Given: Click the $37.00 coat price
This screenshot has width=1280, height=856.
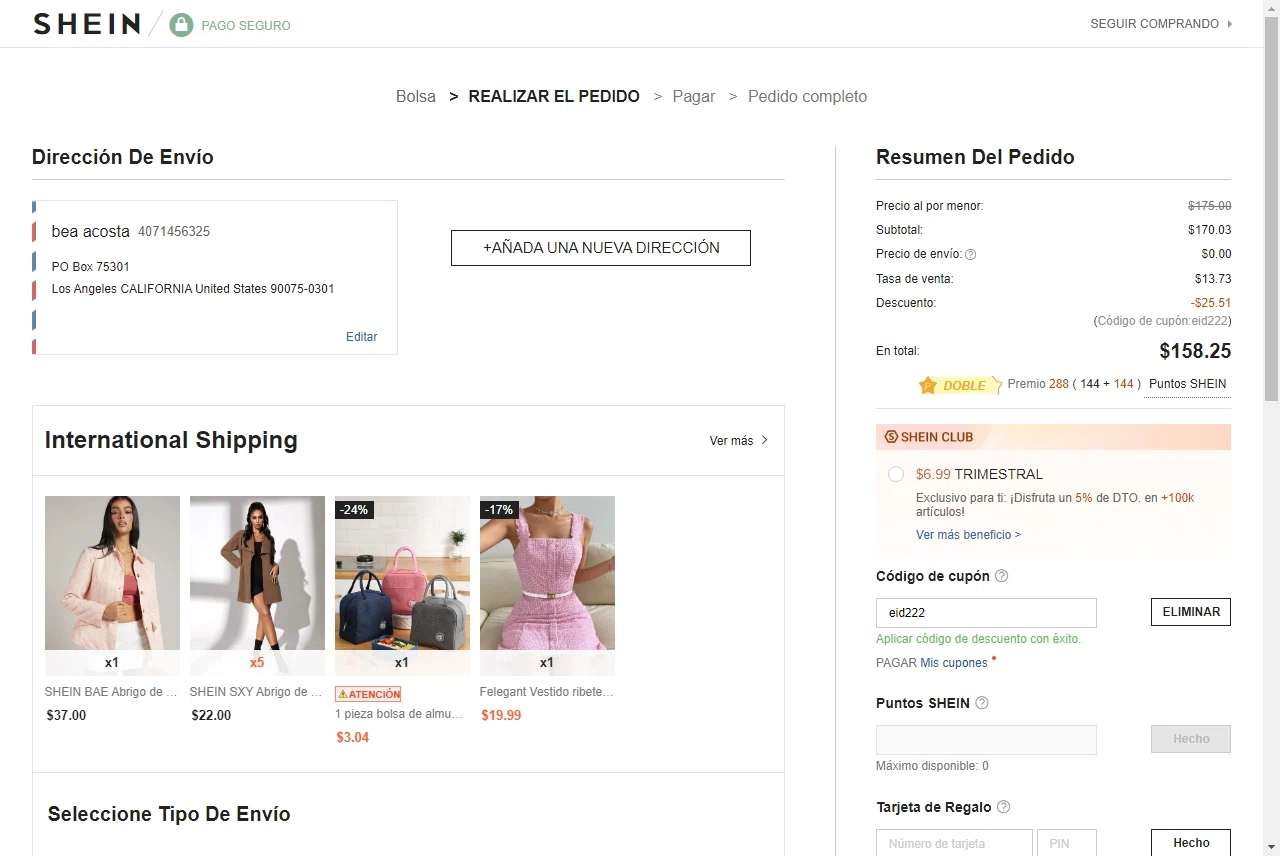Looking at the screenshot, I should (x=66, y=716).
